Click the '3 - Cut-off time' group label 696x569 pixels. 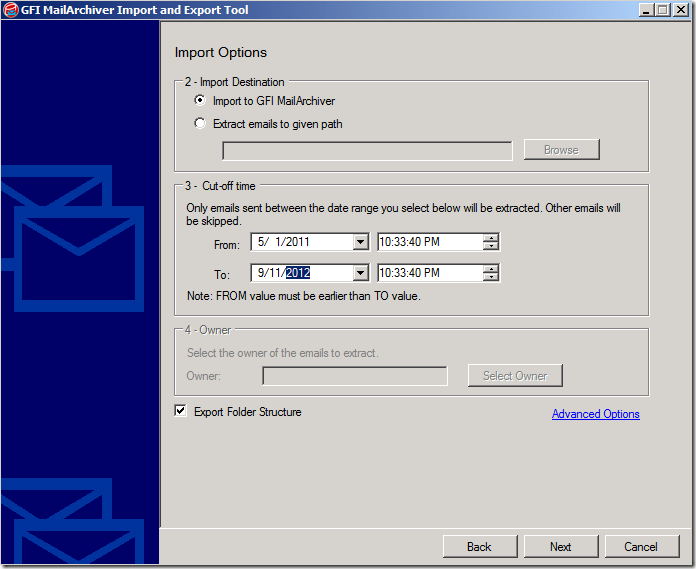tap(220, 186)
